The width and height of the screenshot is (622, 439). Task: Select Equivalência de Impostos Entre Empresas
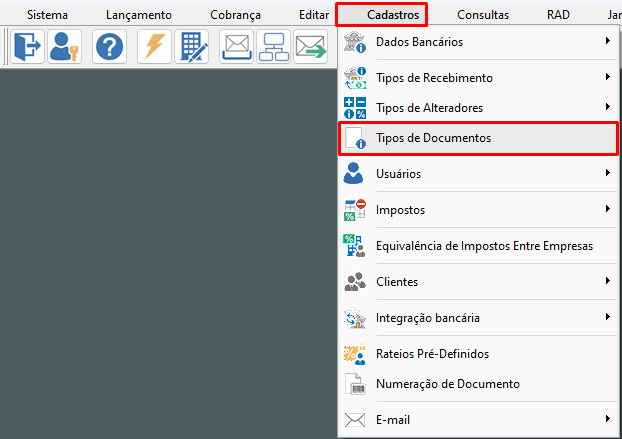(x=478, y=246)
